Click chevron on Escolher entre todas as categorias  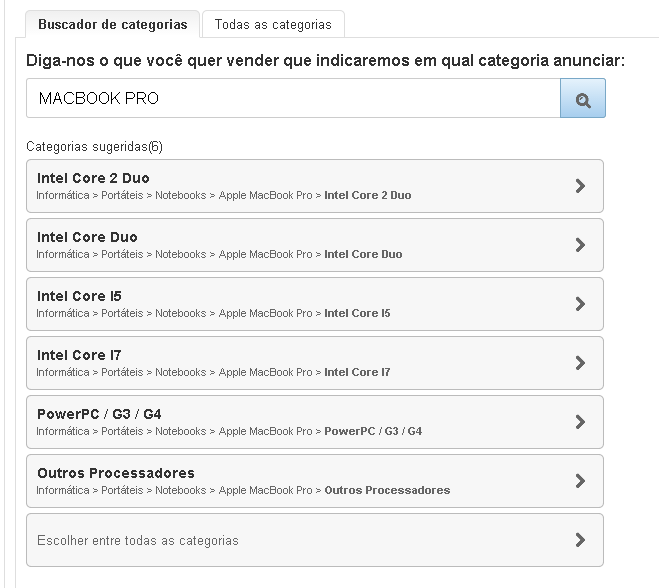[580, 540]
